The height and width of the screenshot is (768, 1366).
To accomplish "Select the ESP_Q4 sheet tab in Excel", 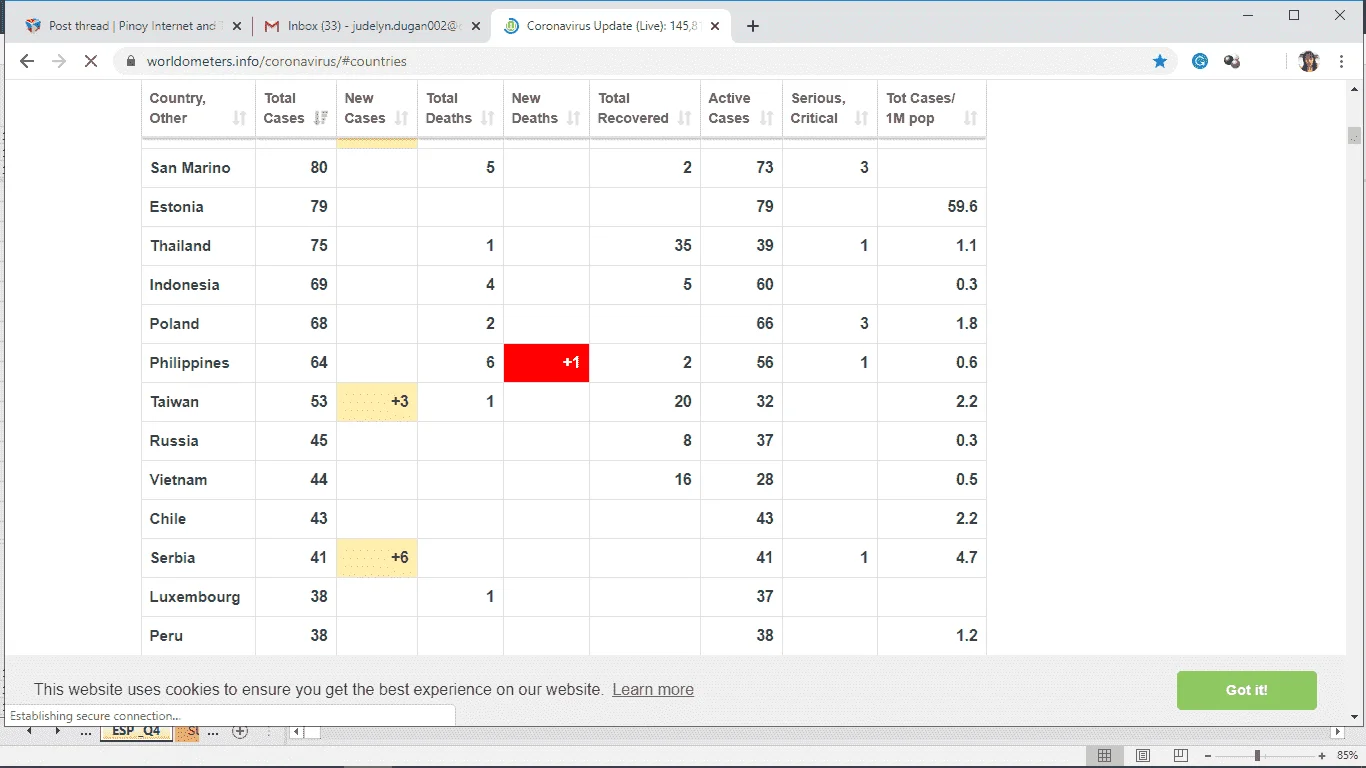I will 136,731.
